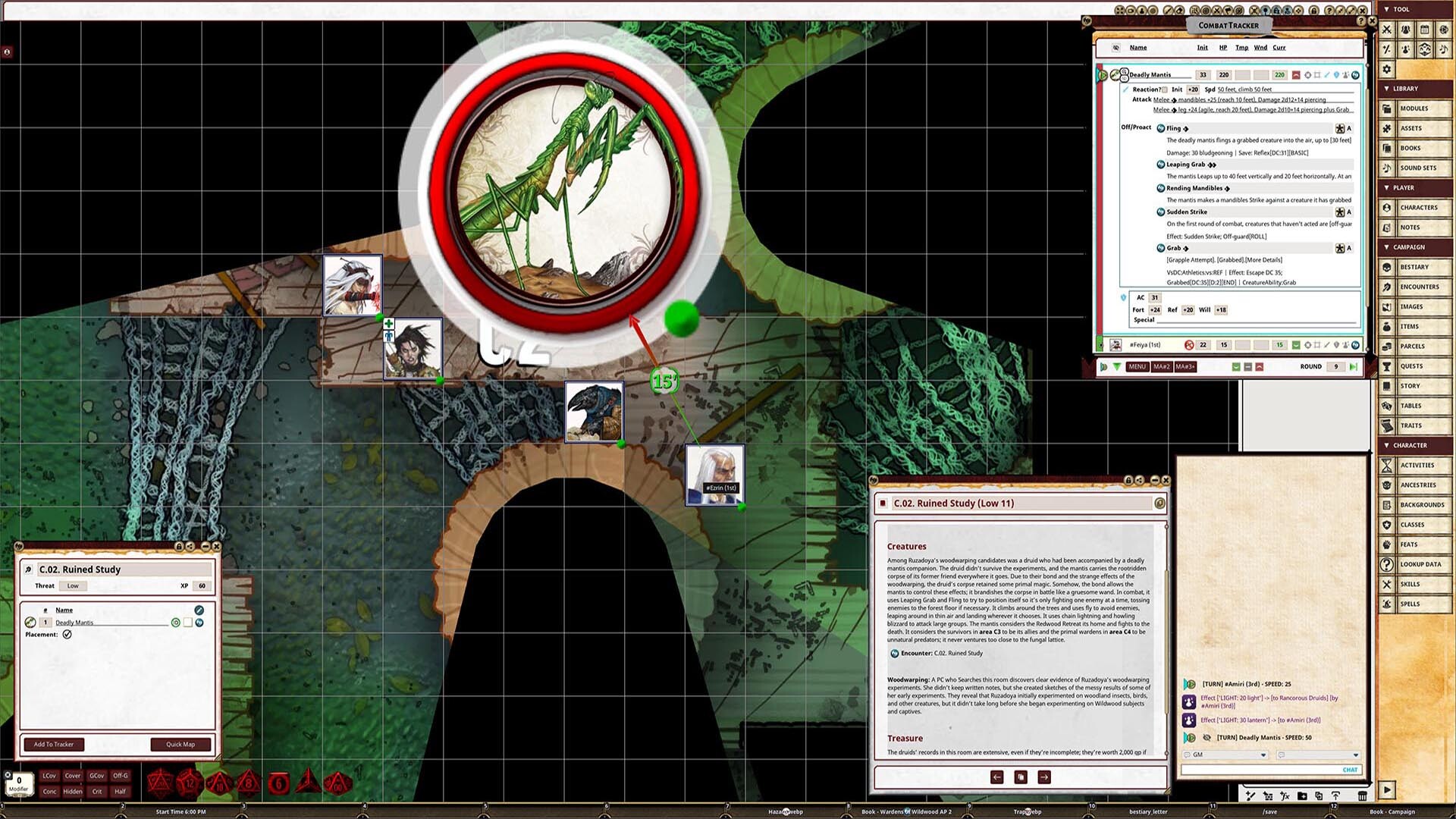
Task: Toggle the Hidden modifier button
Action: point(72,791)
